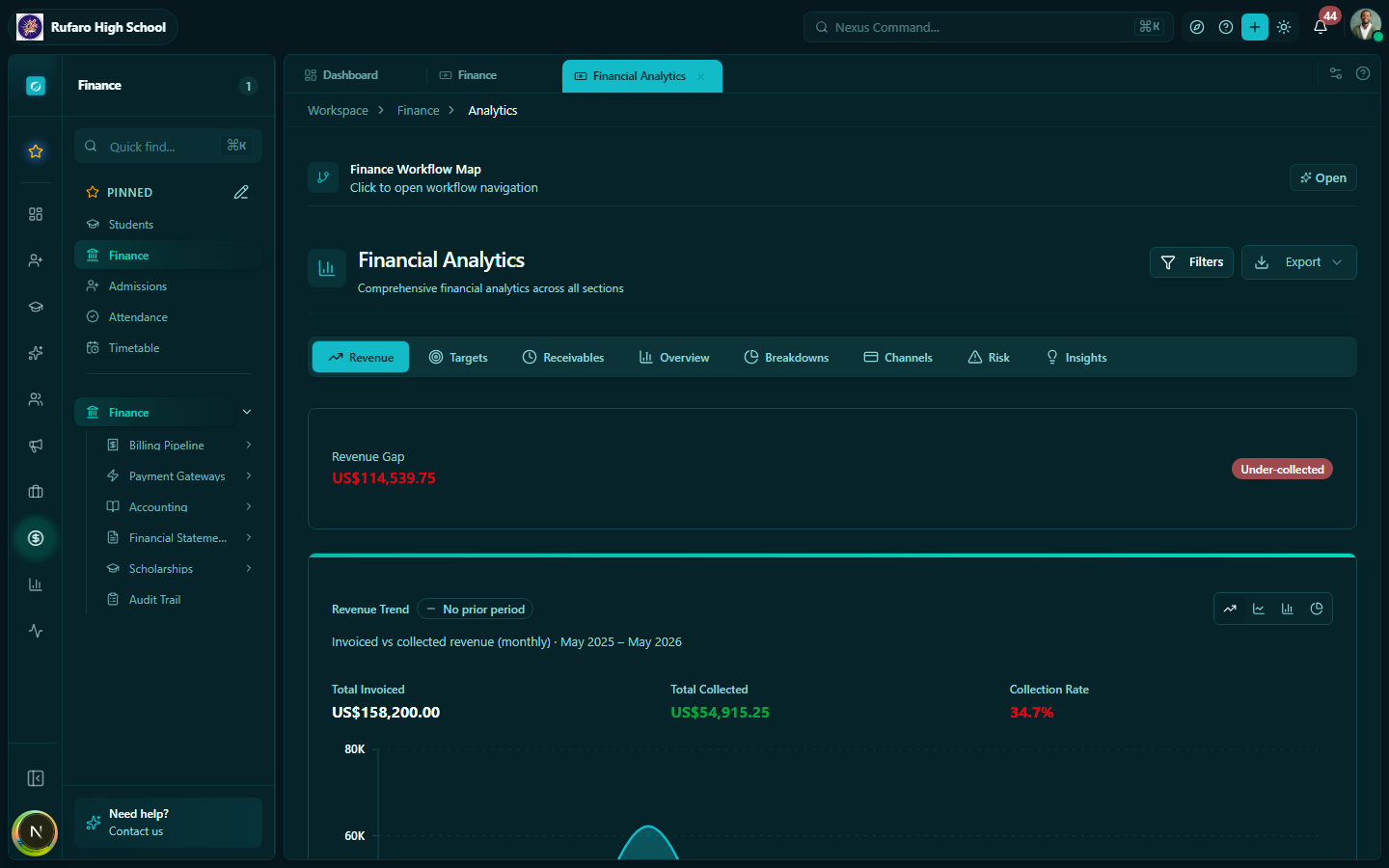Open notifications bell with 44 badge
Screen dimensions: 1389x868
[1321, 26]
